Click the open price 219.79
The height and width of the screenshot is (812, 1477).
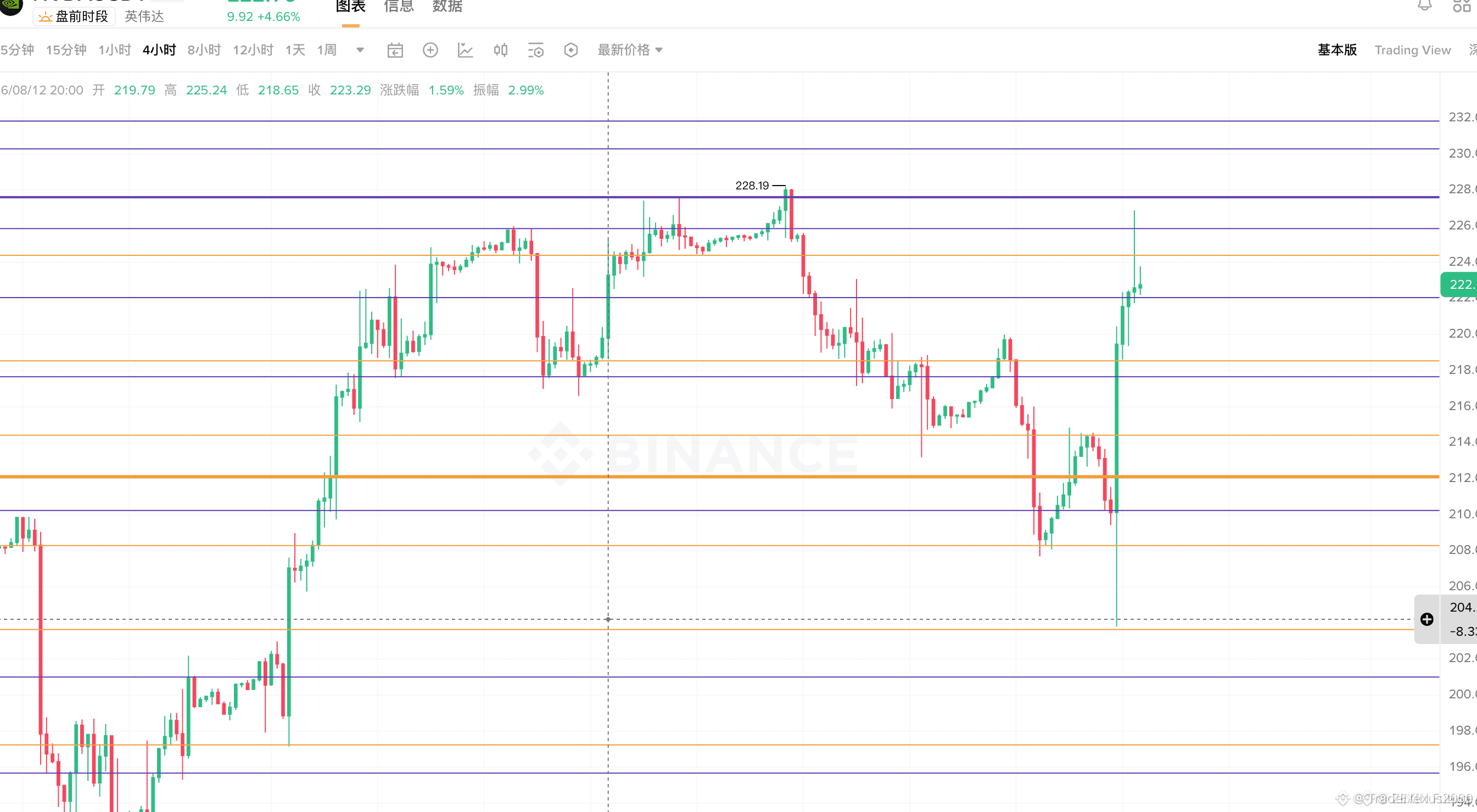coord(135,90)
